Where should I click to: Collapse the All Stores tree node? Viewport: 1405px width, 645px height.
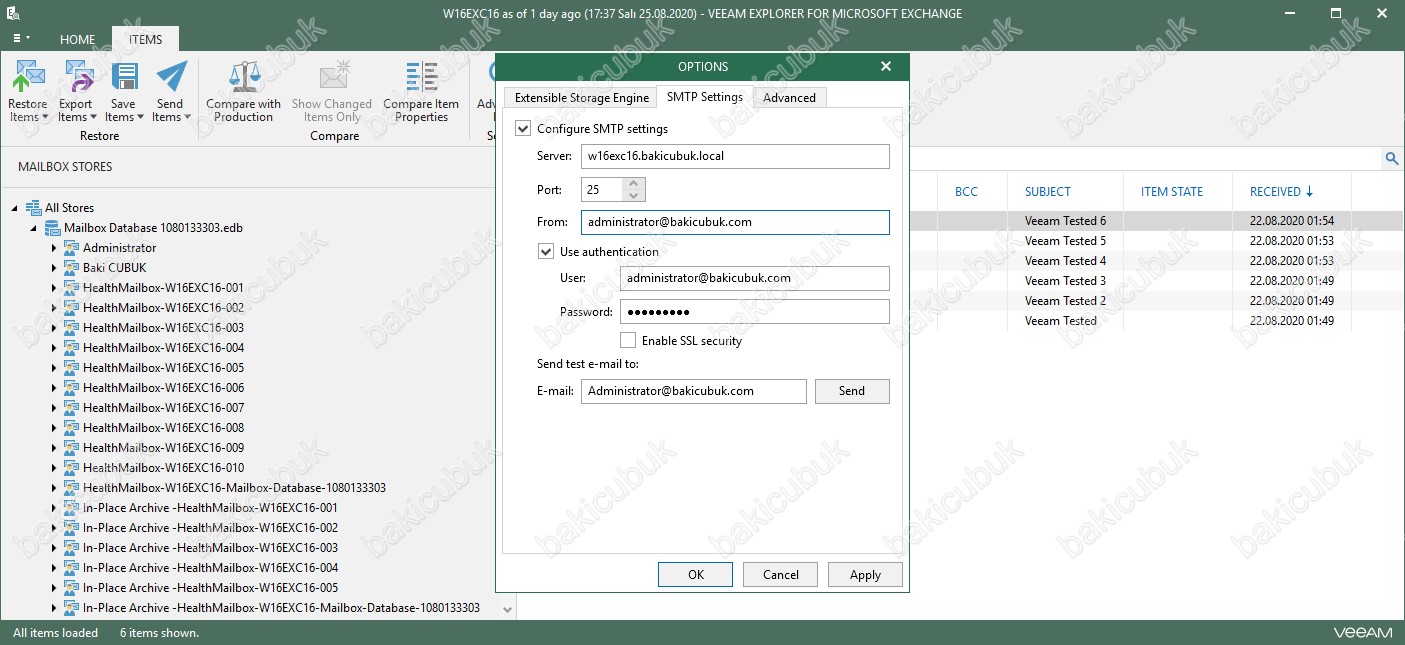click(15, 208)
